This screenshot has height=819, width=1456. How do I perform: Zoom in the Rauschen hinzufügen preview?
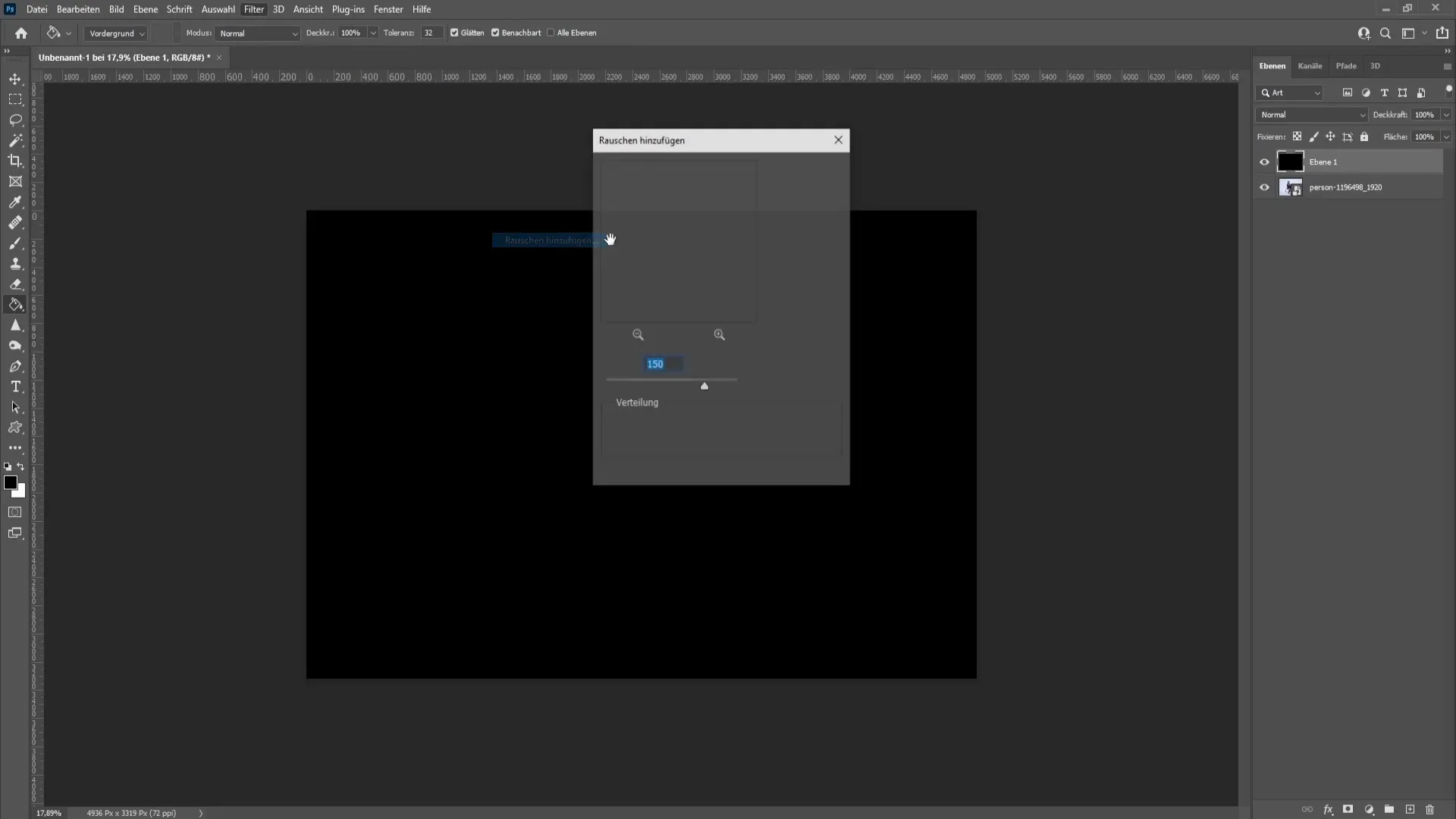click(719, 334)
